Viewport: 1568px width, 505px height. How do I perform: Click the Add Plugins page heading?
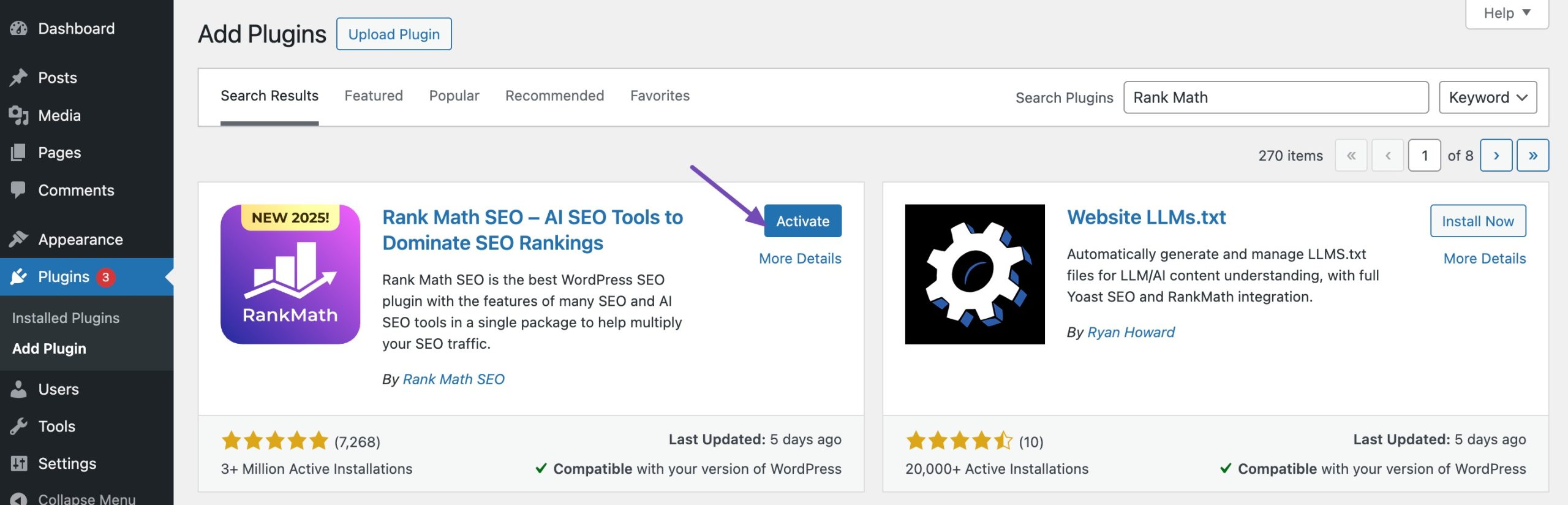[262, 34]
